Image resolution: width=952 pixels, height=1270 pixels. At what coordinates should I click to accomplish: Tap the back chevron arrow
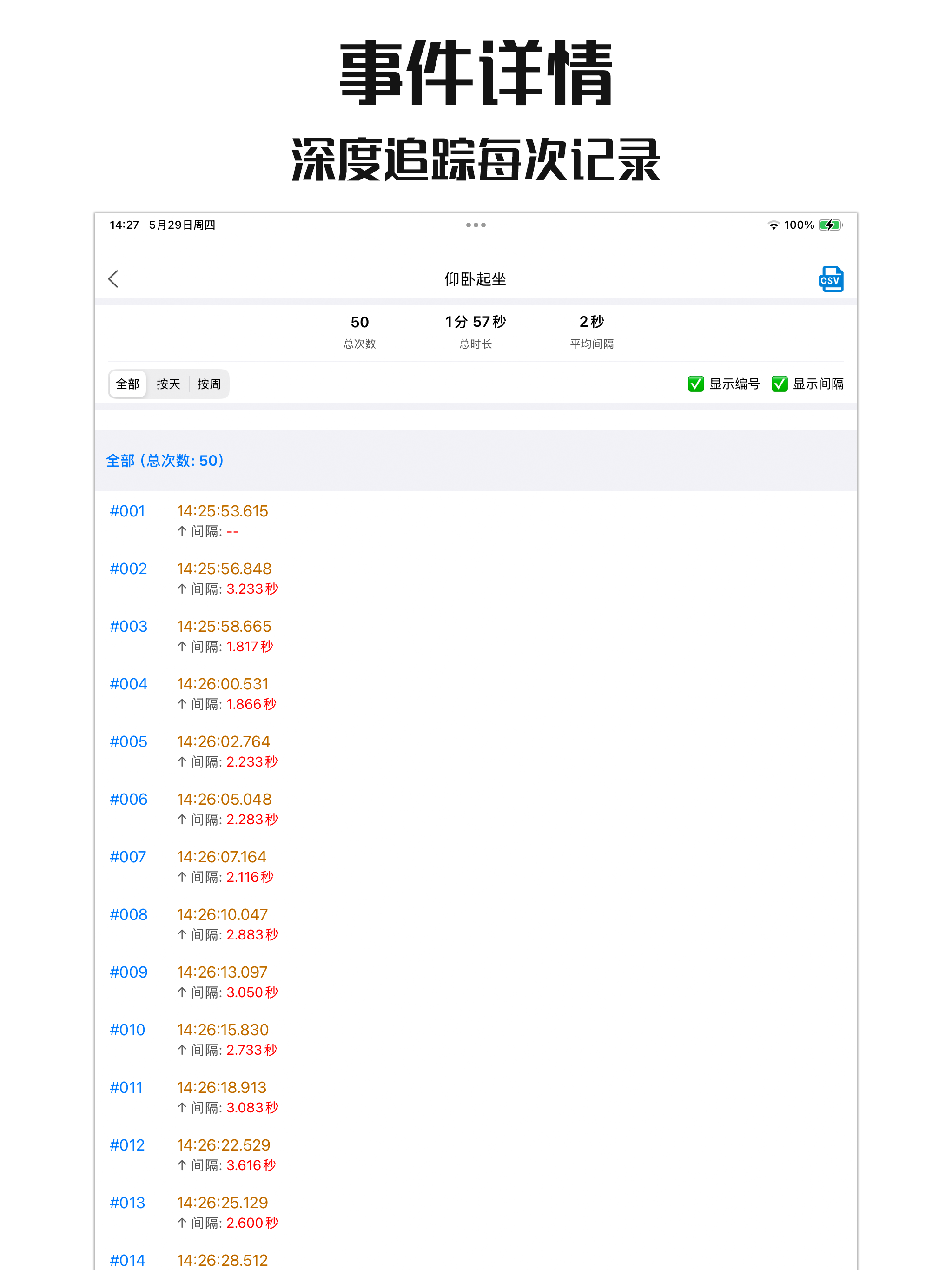coord(113,279)
